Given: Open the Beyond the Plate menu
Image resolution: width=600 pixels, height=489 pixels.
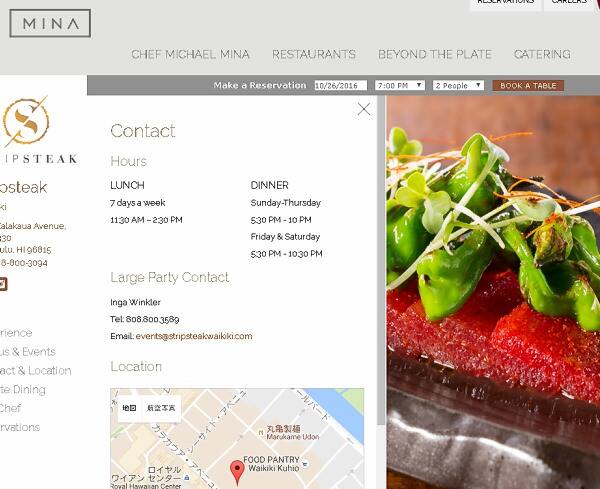Looking at the screenshot, I should point(435,54).
